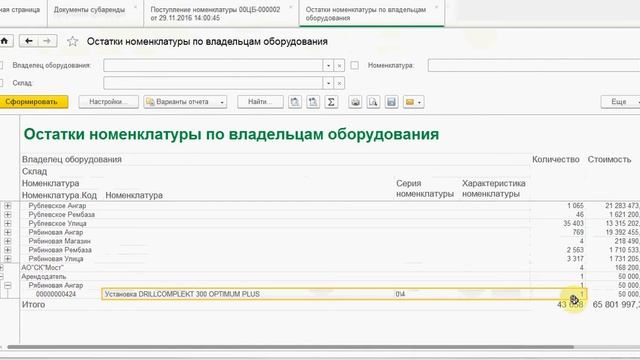Navigate back with the left arrow
This screenshot has height=360, width=640.
(28, 41)
